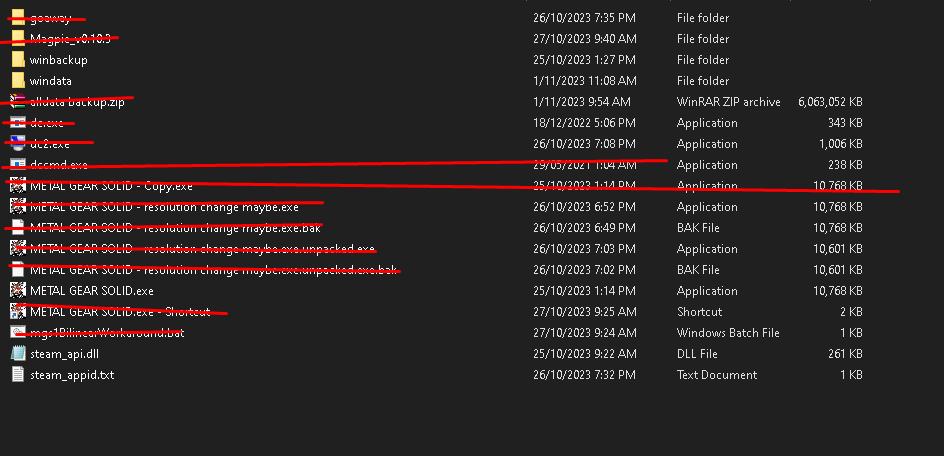
Task: Click icon of resolution change maybe.exe.unpacked.exe
Action: click(18, 248)
